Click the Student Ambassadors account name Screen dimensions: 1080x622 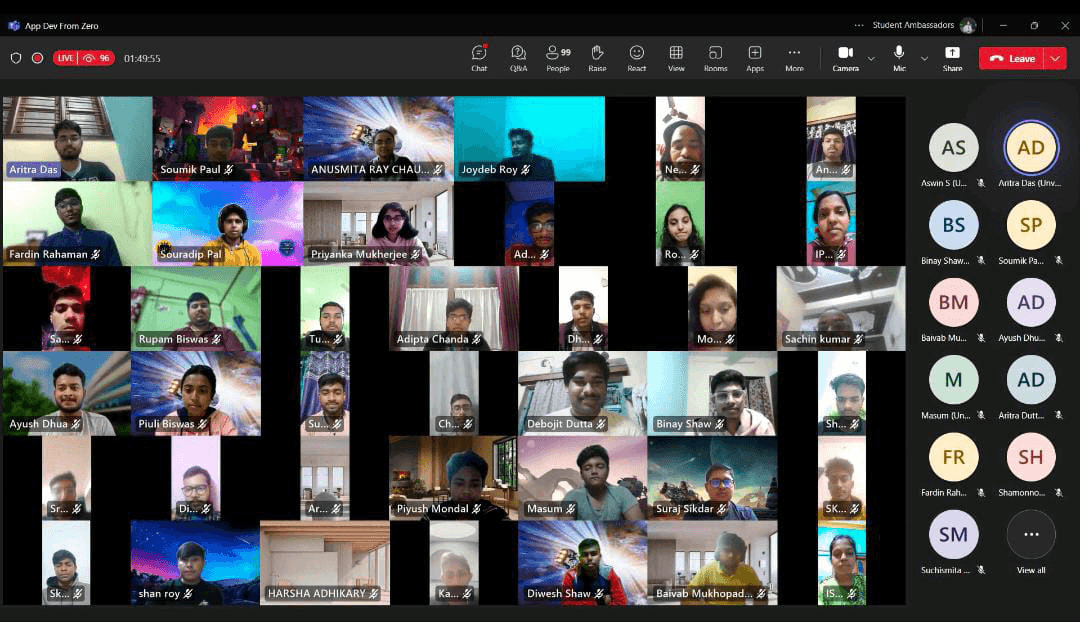(913, 25)
